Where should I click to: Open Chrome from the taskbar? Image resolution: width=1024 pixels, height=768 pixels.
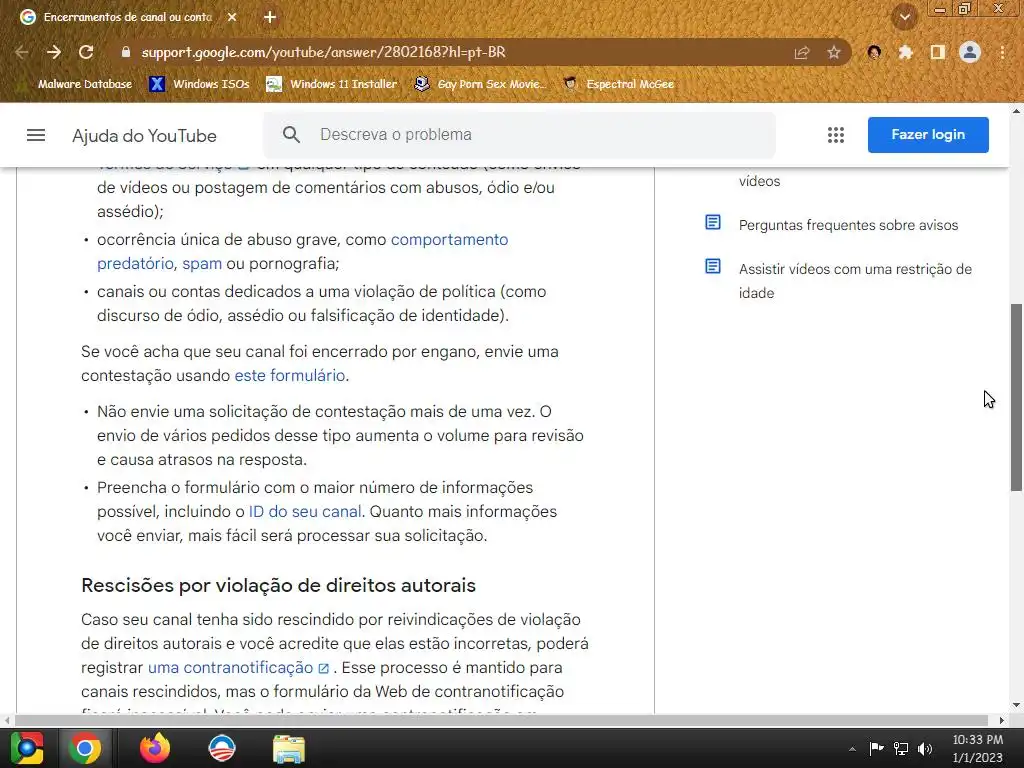click(85, 748)
